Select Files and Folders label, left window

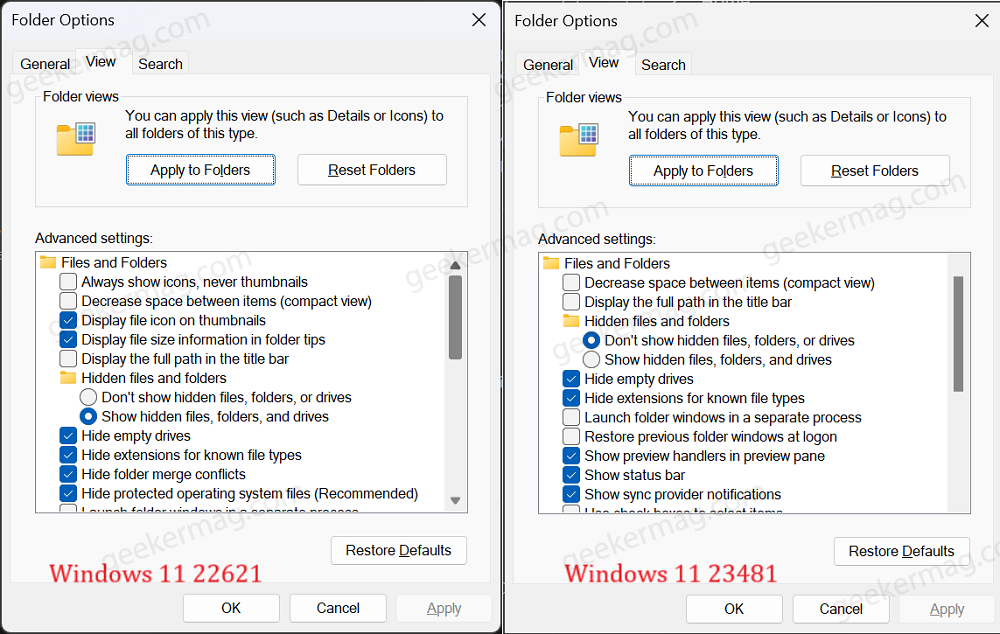click(x=114, y=262)
